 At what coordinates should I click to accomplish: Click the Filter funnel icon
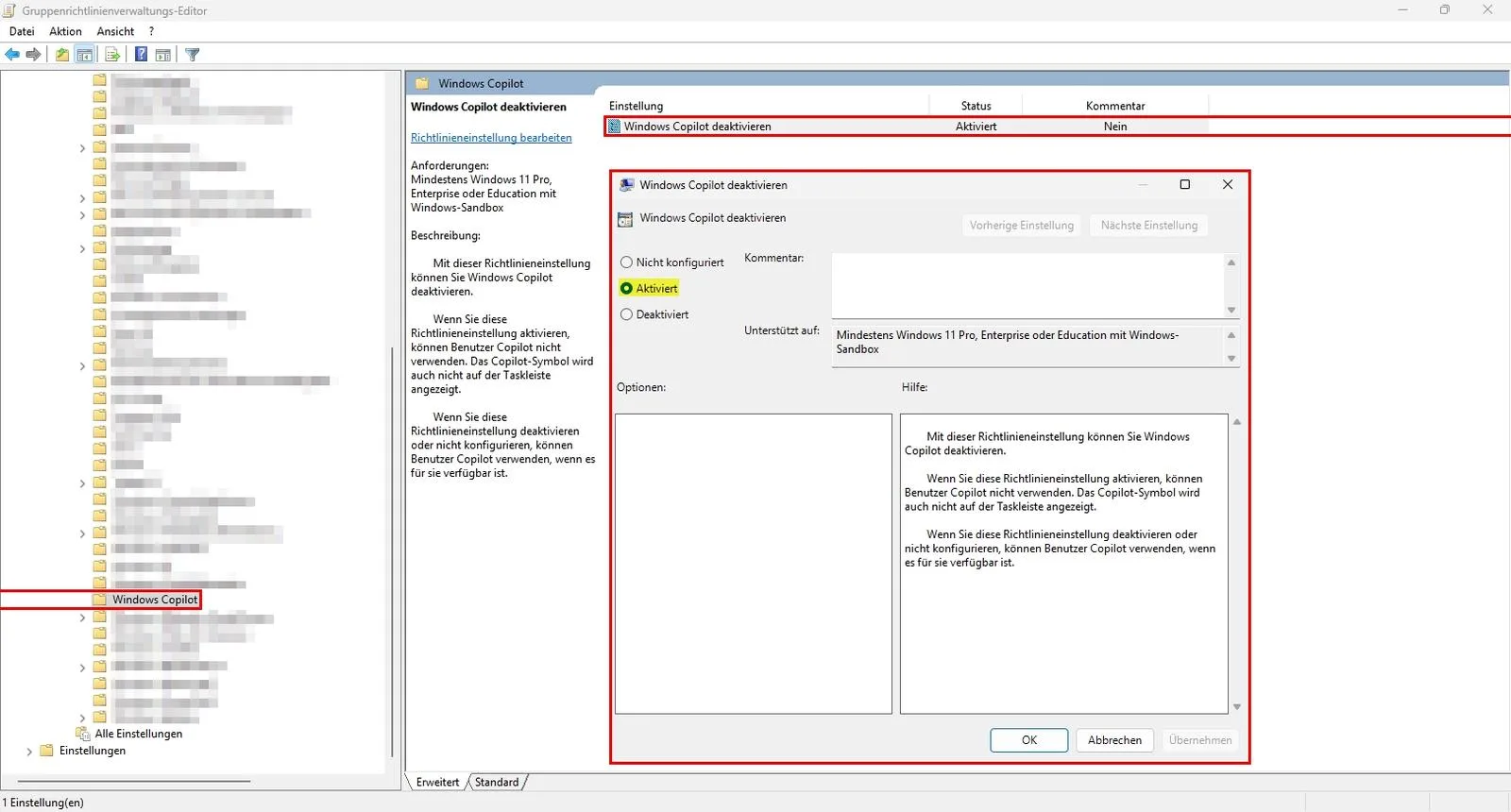(x=193, y=55)
